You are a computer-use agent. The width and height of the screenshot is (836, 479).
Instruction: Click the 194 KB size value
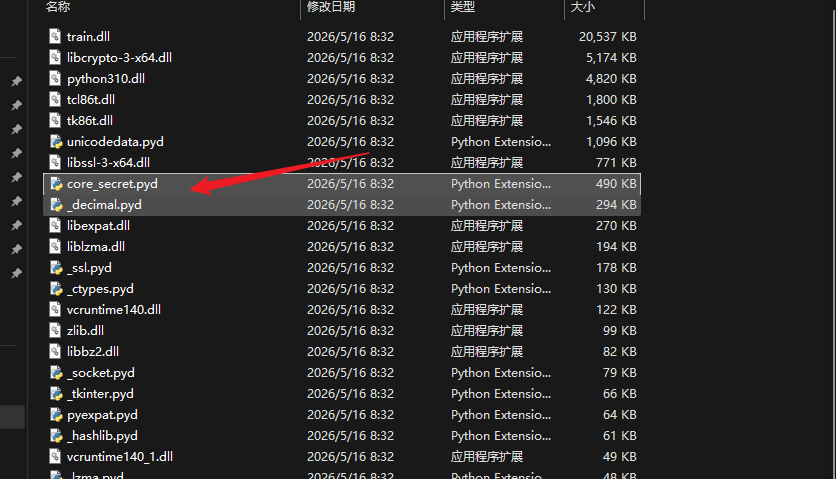point(616,246)
